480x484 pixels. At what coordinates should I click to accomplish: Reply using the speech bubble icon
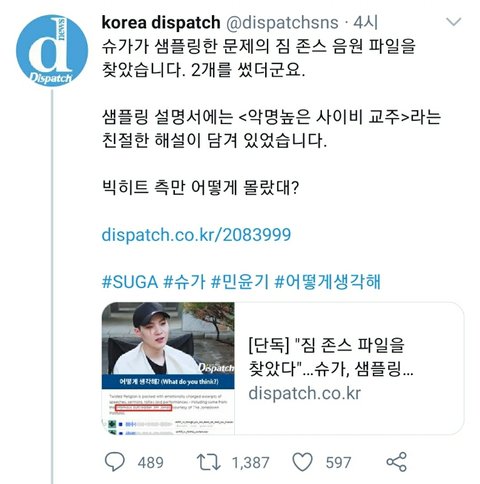coord(115,462)
